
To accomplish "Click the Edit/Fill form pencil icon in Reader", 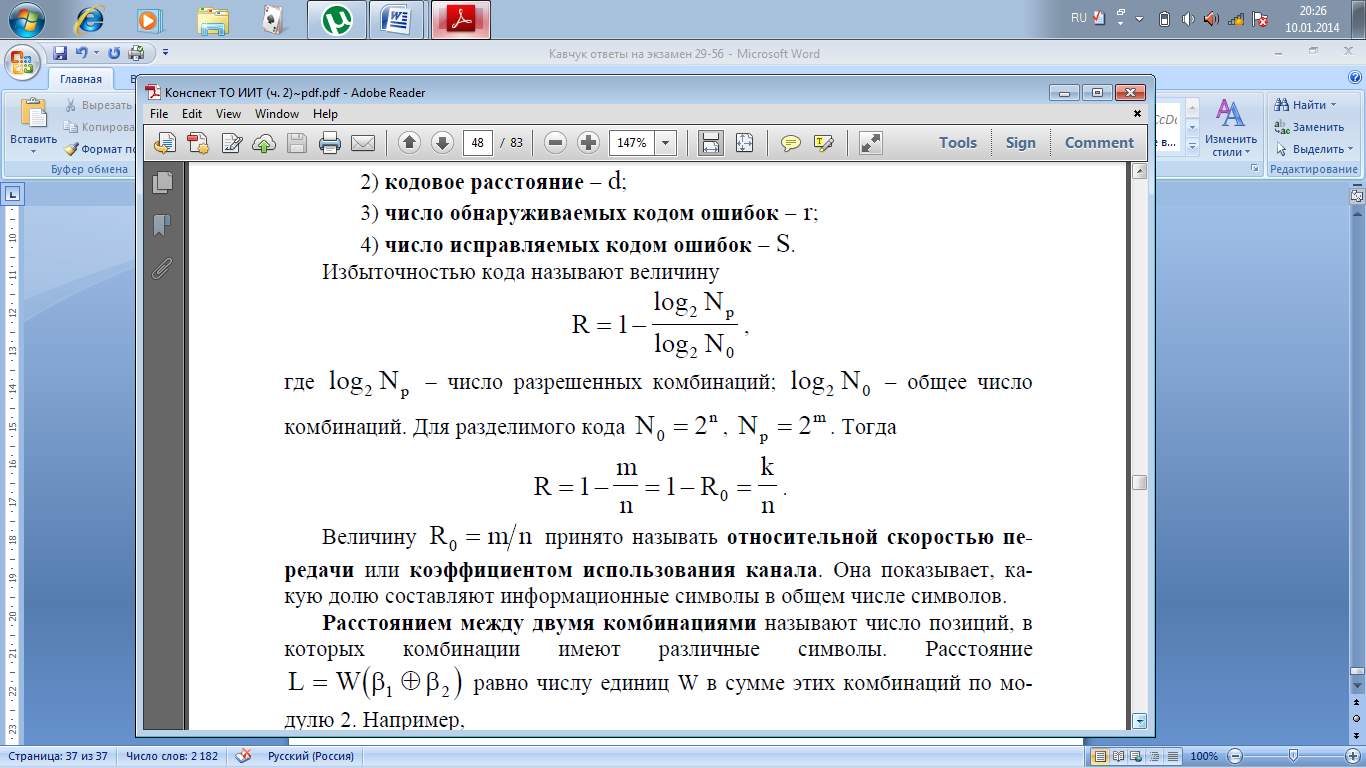I will pos(232,143).
